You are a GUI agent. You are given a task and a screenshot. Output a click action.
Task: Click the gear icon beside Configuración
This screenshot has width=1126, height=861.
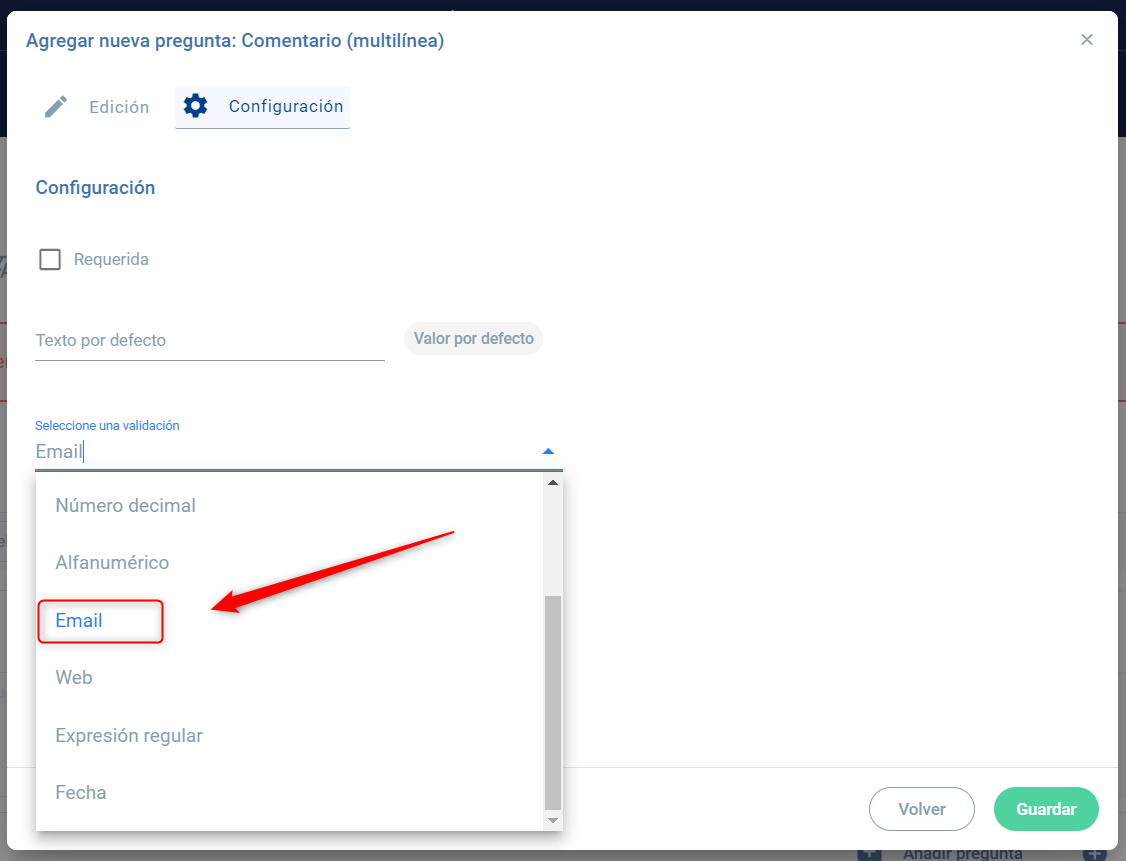(196, 106)
